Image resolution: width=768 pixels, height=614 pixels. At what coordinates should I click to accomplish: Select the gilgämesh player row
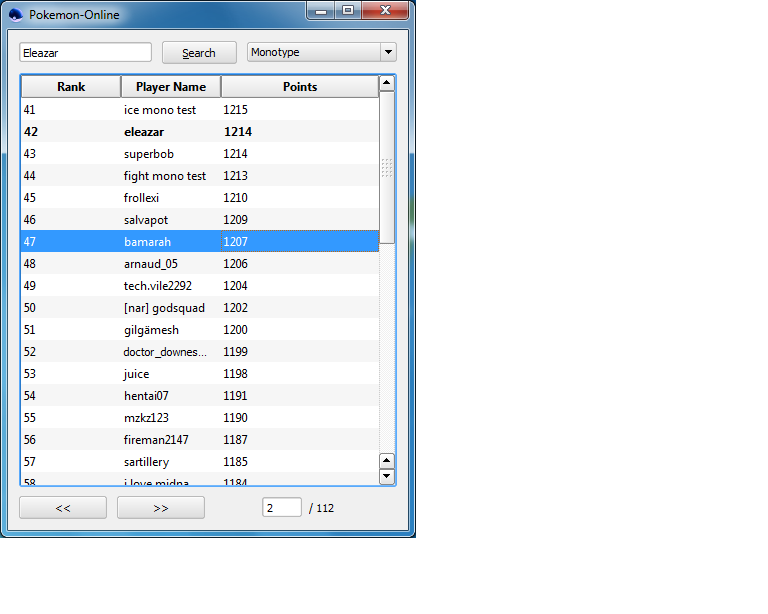200,330
